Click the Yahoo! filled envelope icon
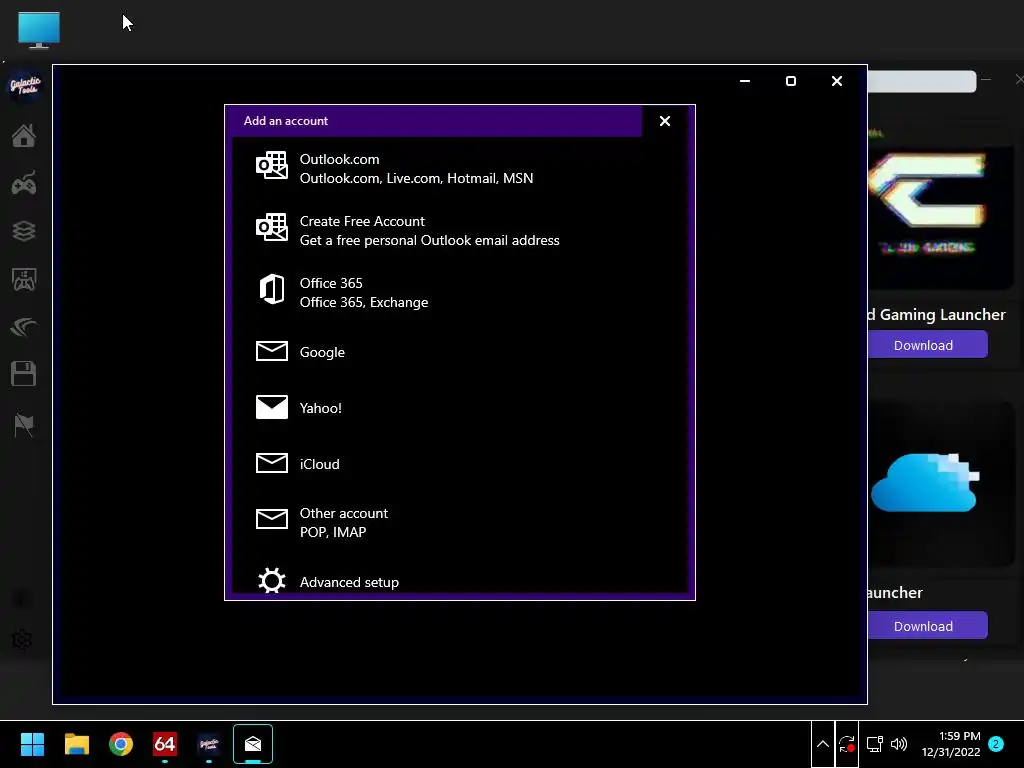Image resolution: width=1024 pixels, height=768 pixels. [x=272, y=407]
